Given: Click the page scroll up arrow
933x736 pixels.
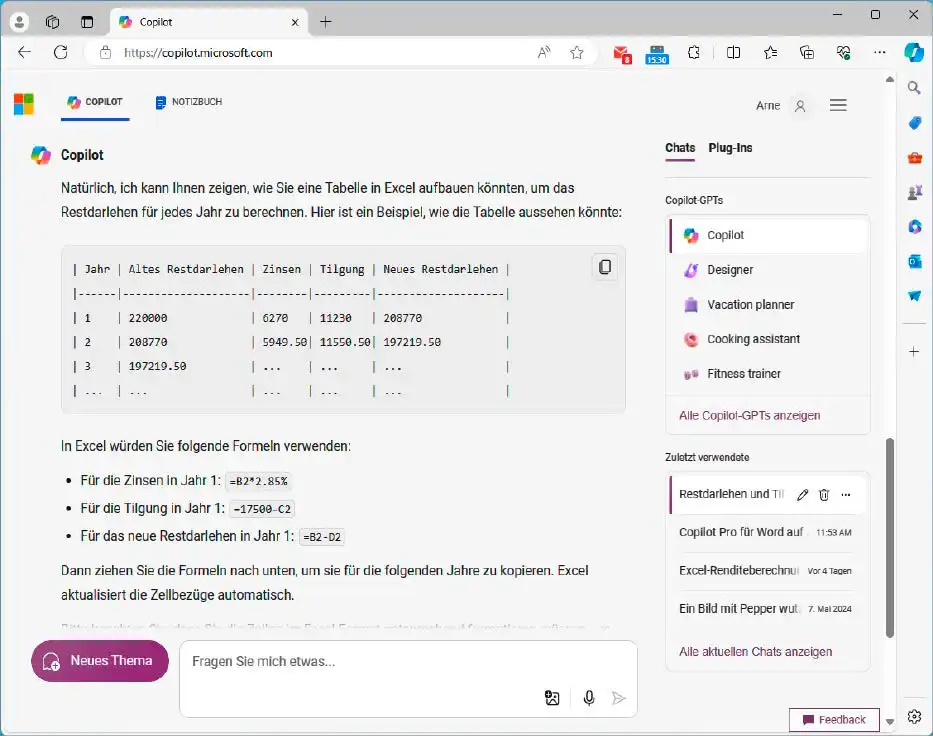Looking at the screenshot, I should [x=890, y=79].
